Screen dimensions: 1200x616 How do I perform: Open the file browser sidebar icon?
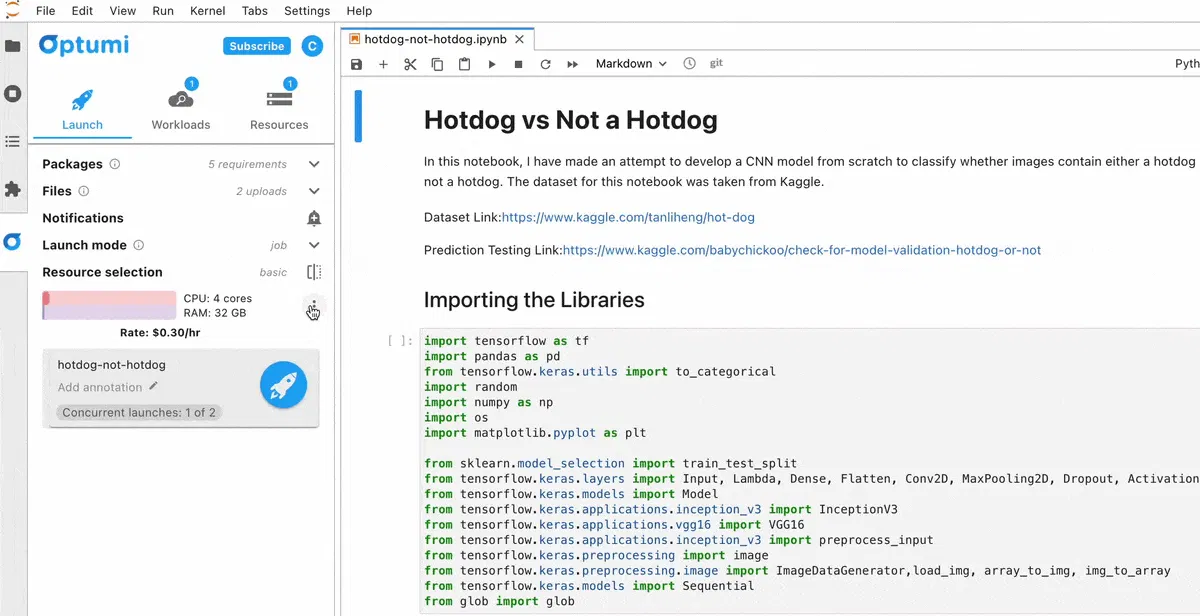(x=13, y=47)
